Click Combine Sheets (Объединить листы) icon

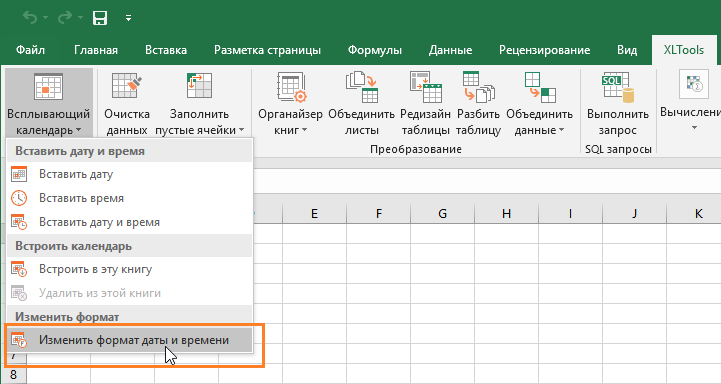click(x=361, y=86)
